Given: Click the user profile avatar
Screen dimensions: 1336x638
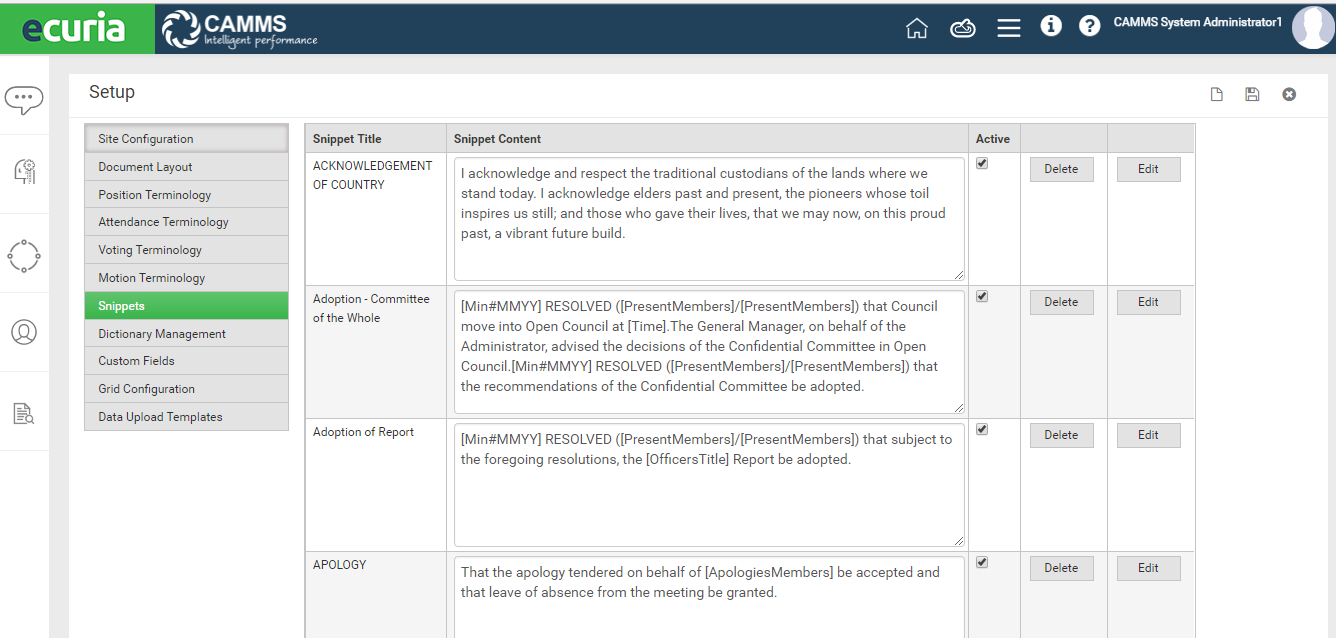Looking at the screenshot, I should coord(1313,27).
